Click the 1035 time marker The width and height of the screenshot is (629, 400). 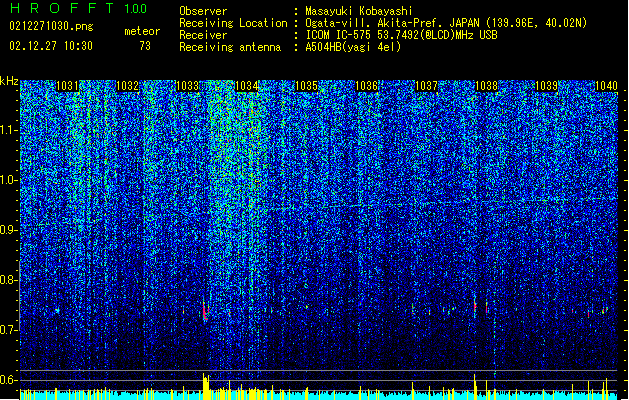[306, 86]
